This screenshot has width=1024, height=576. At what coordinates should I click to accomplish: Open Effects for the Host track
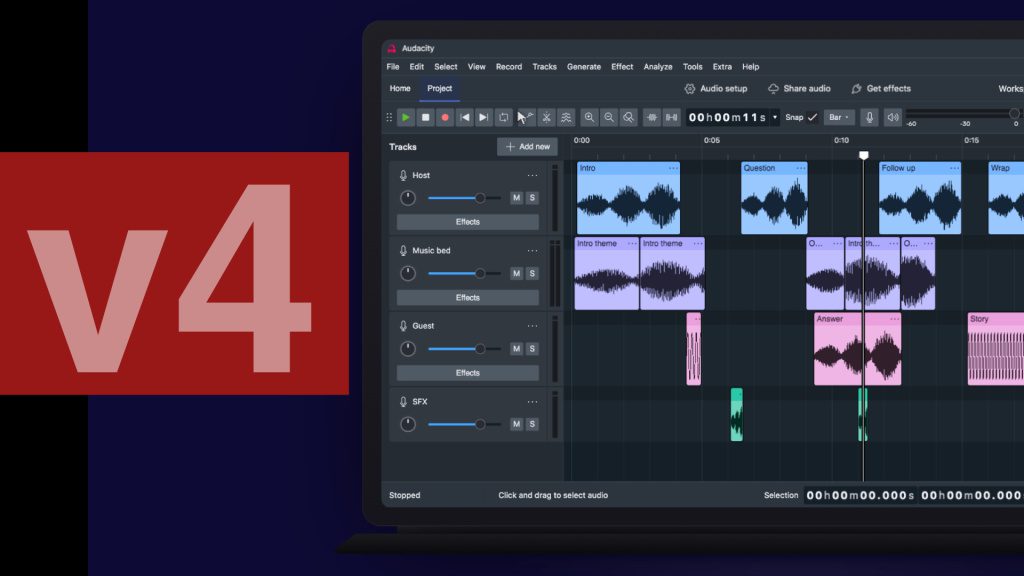[x=468, y=222]
